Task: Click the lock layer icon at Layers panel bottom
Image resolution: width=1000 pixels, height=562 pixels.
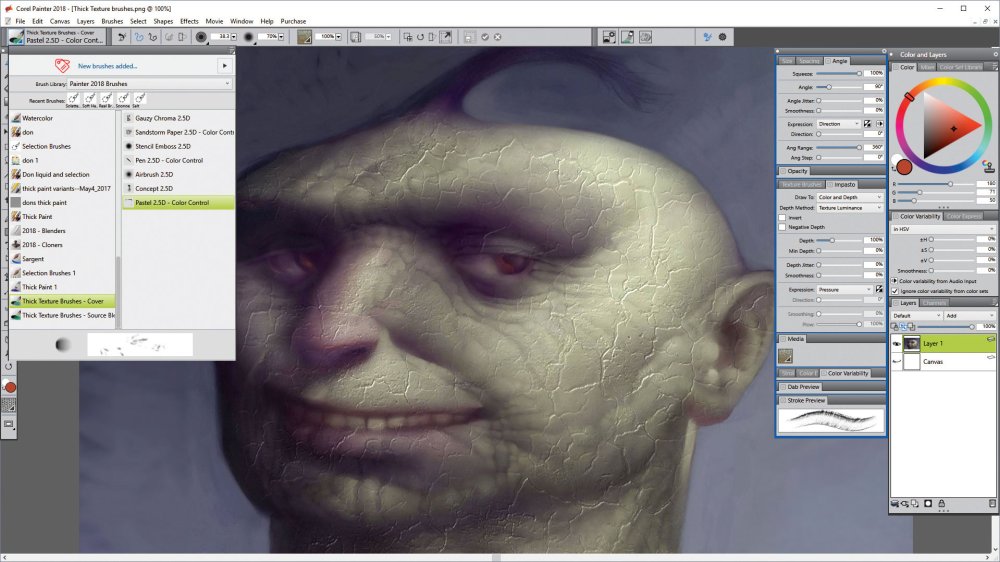Action: click(941, 503)
